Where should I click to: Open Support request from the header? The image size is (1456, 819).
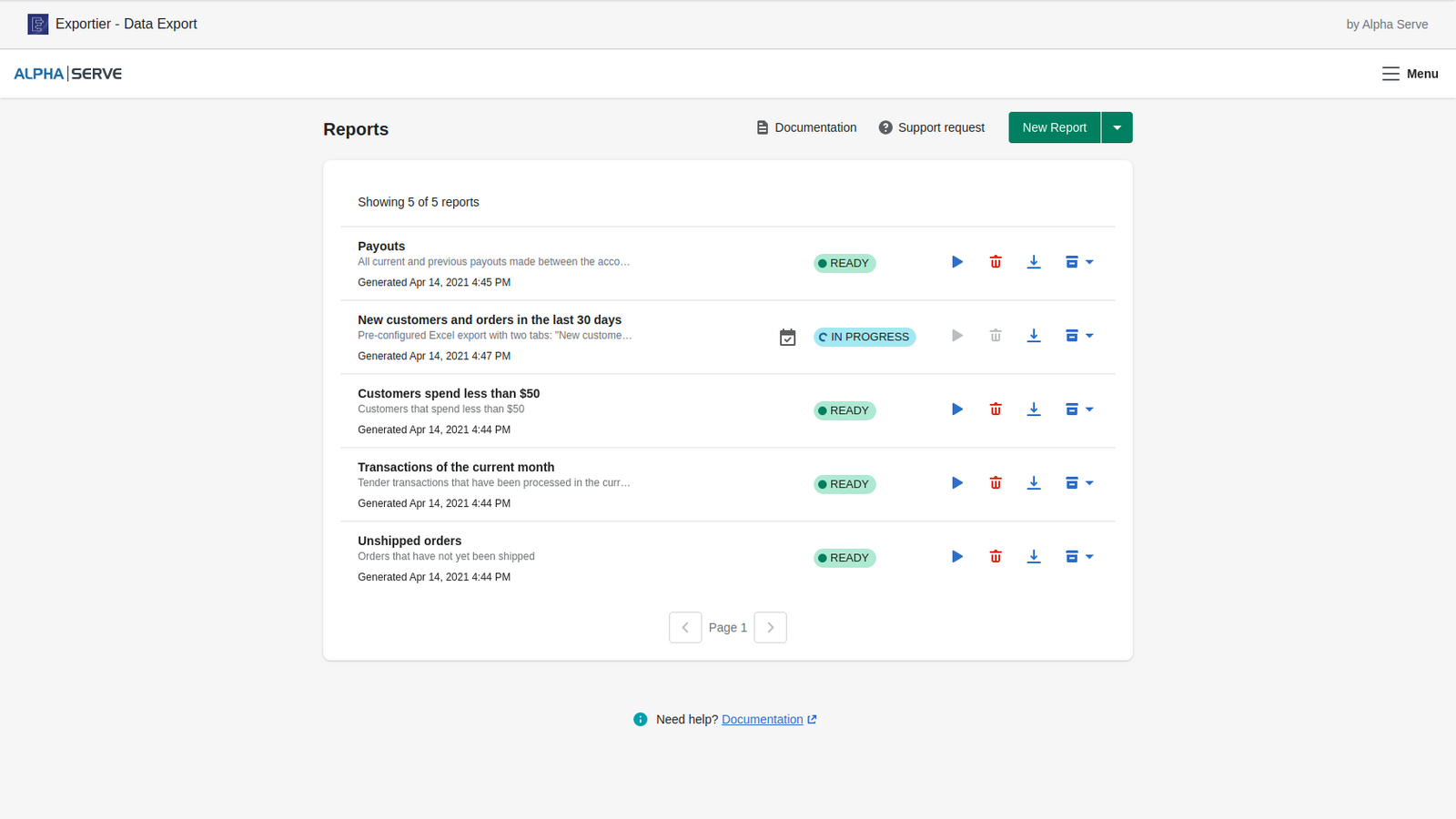tap(931, 127)
